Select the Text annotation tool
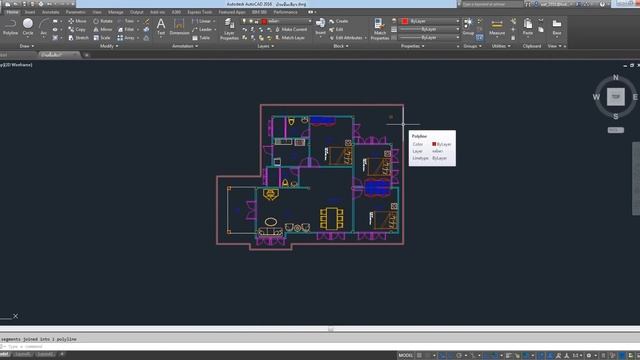 [x=161, y=27]
